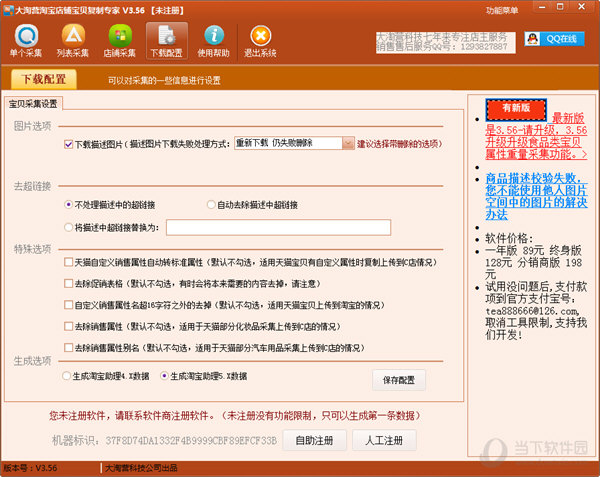Select the 下载配置 section tab
The height and width of the screenshot is (477, 600).
click(x=44, y=79)
